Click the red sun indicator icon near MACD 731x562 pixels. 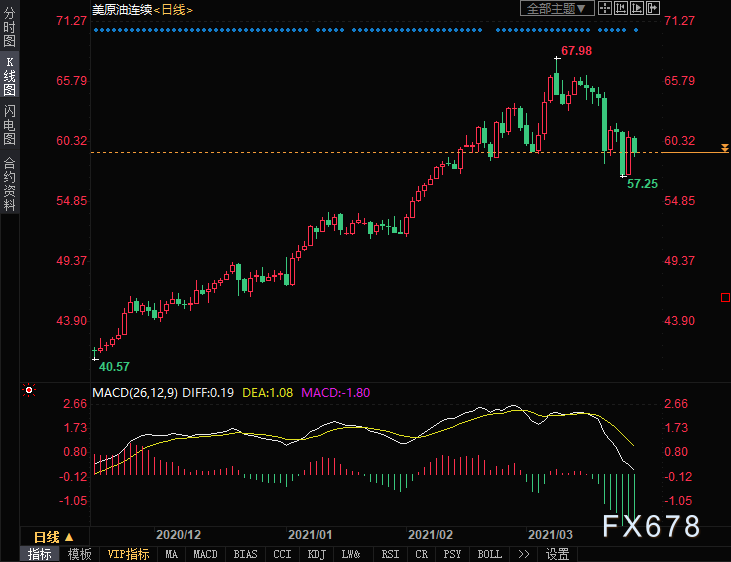click(29, 390)
